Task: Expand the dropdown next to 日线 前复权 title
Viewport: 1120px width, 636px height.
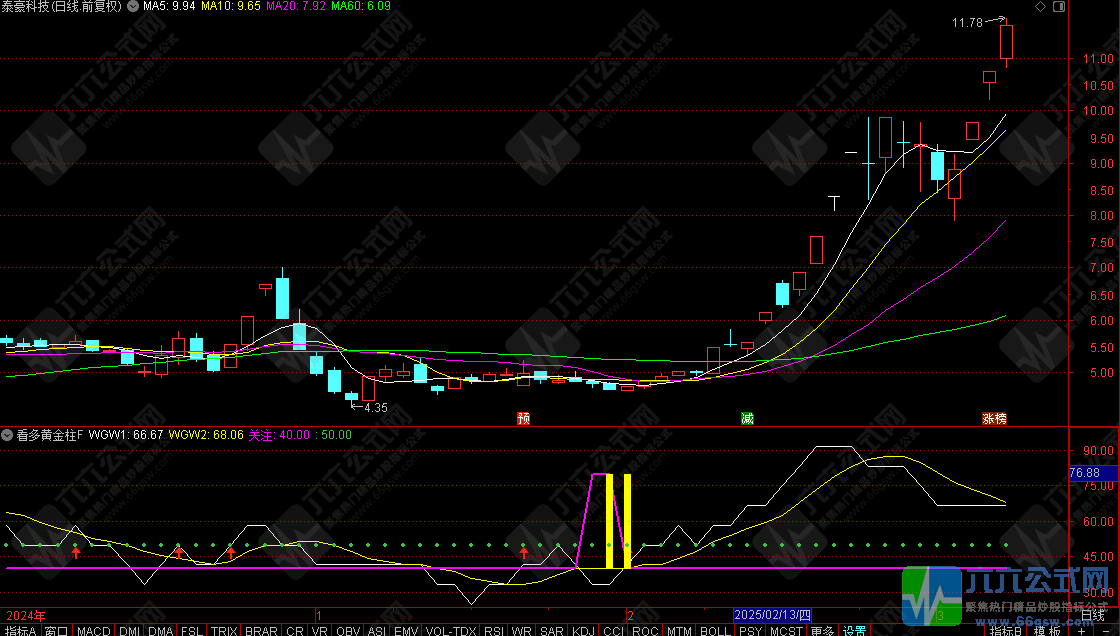Action: pyautogui.click(x=133, y=6)
